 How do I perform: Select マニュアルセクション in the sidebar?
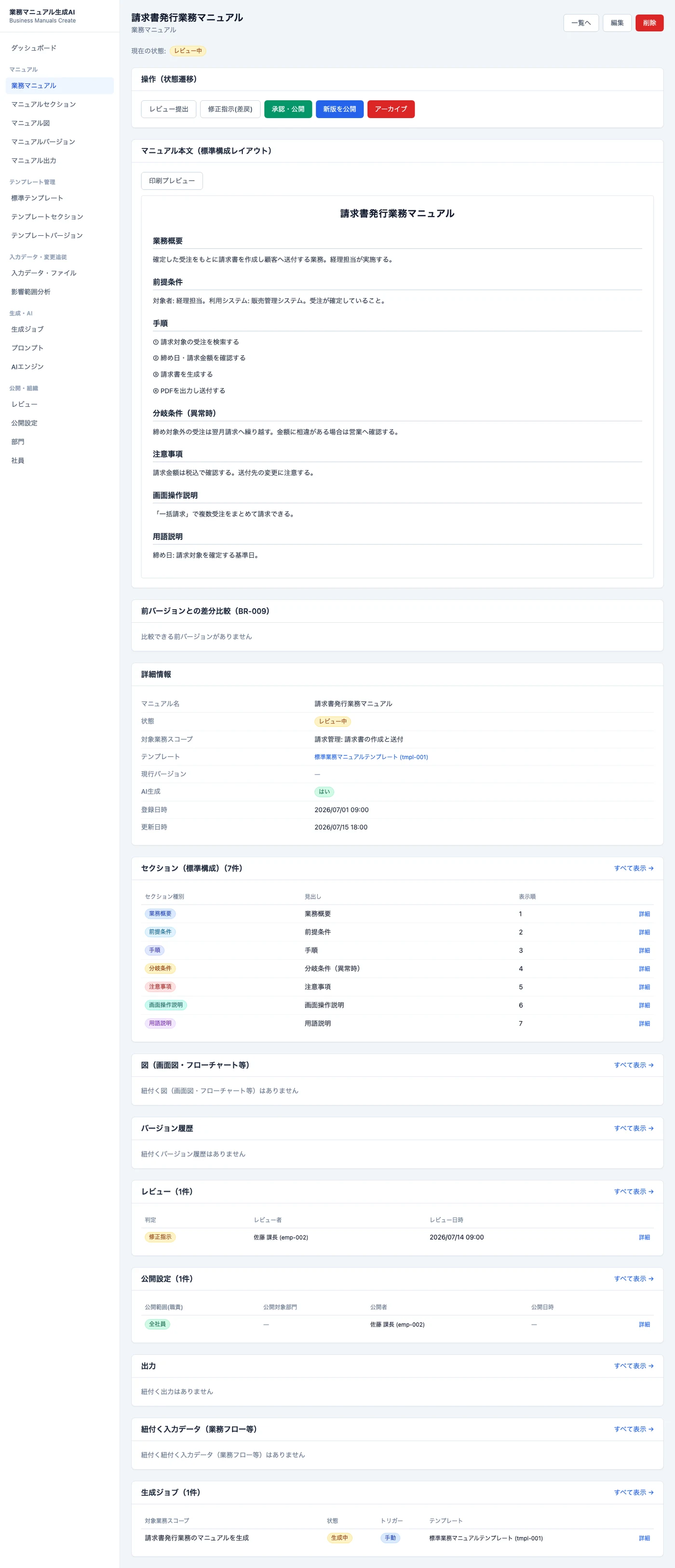[60, 105]
